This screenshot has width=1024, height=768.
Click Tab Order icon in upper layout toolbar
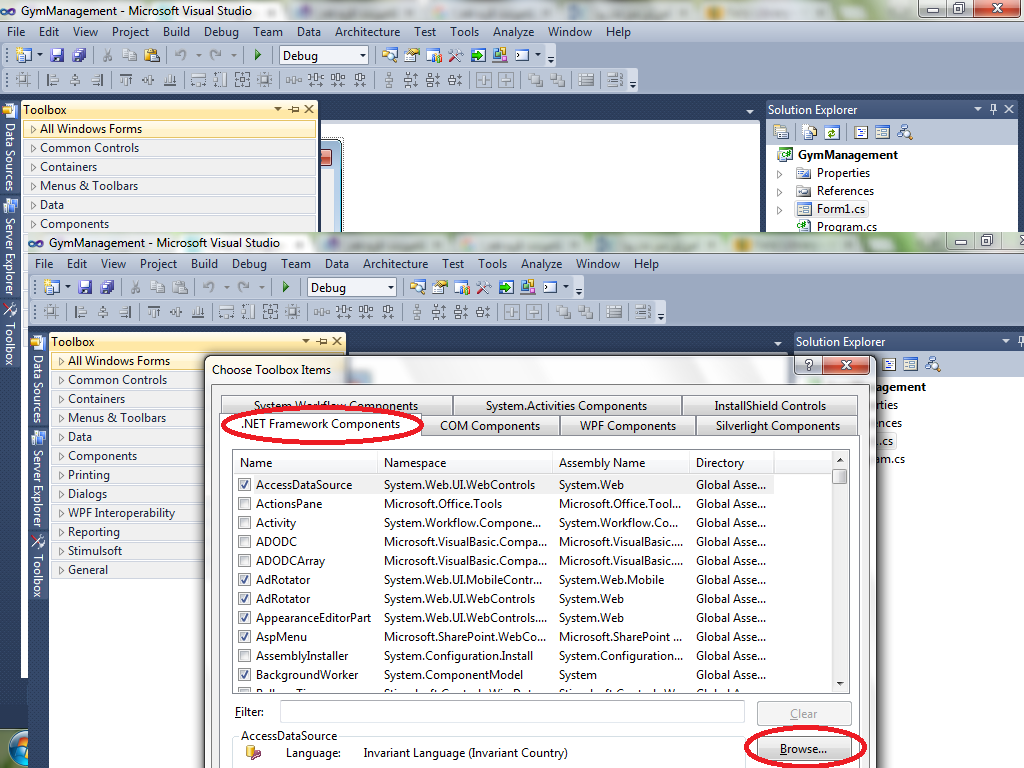[615, 80]
